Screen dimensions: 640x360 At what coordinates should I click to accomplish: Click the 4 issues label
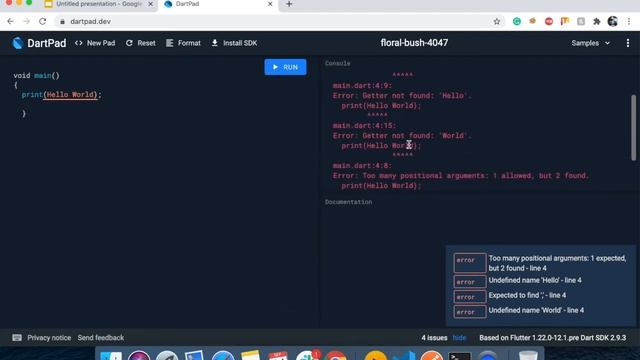click(434, 338)
